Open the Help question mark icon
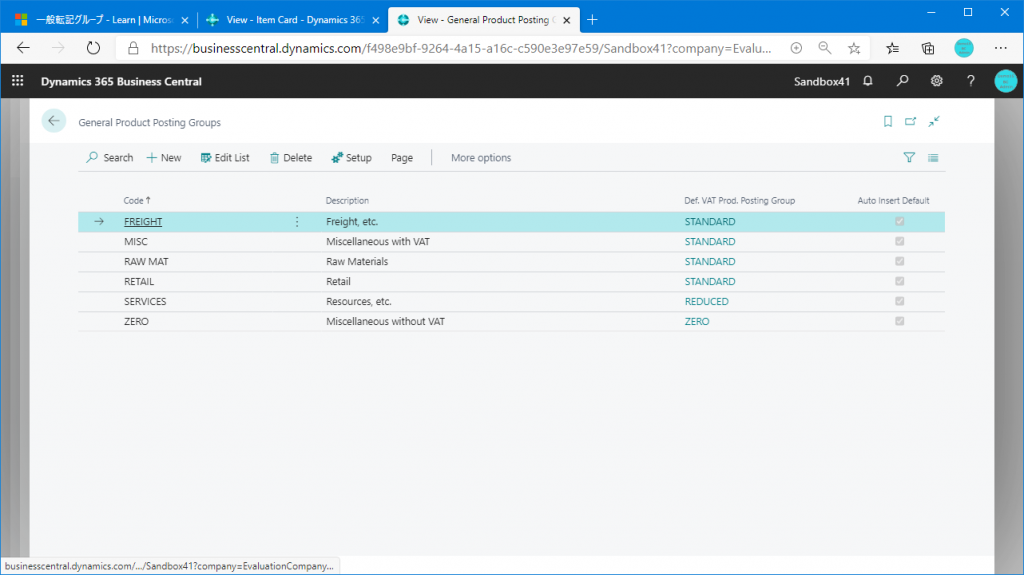This screenshot has height=575, width=1024. pos(970,81)
